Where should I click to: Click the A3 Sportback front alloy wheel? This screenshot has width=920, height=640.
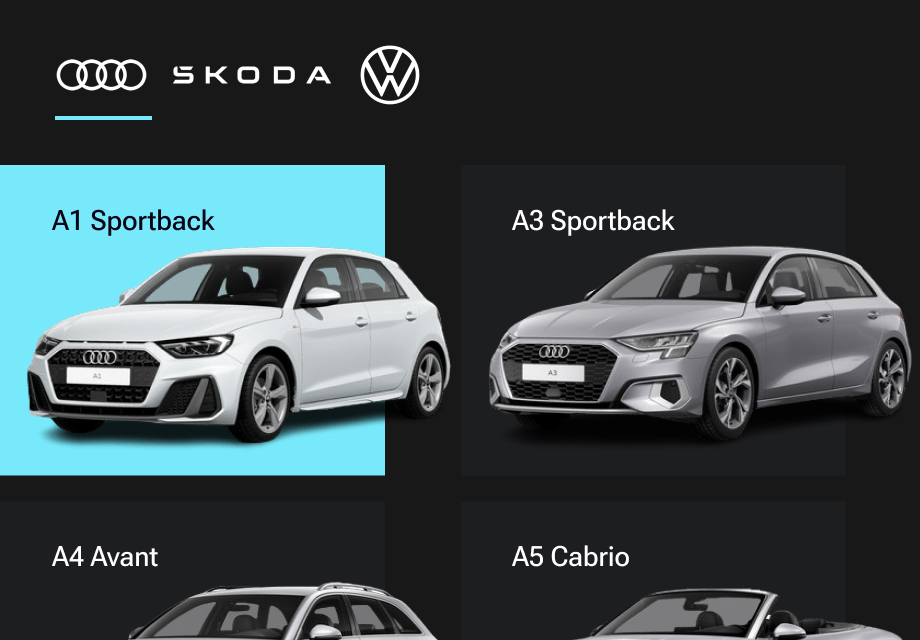[729, 392]
